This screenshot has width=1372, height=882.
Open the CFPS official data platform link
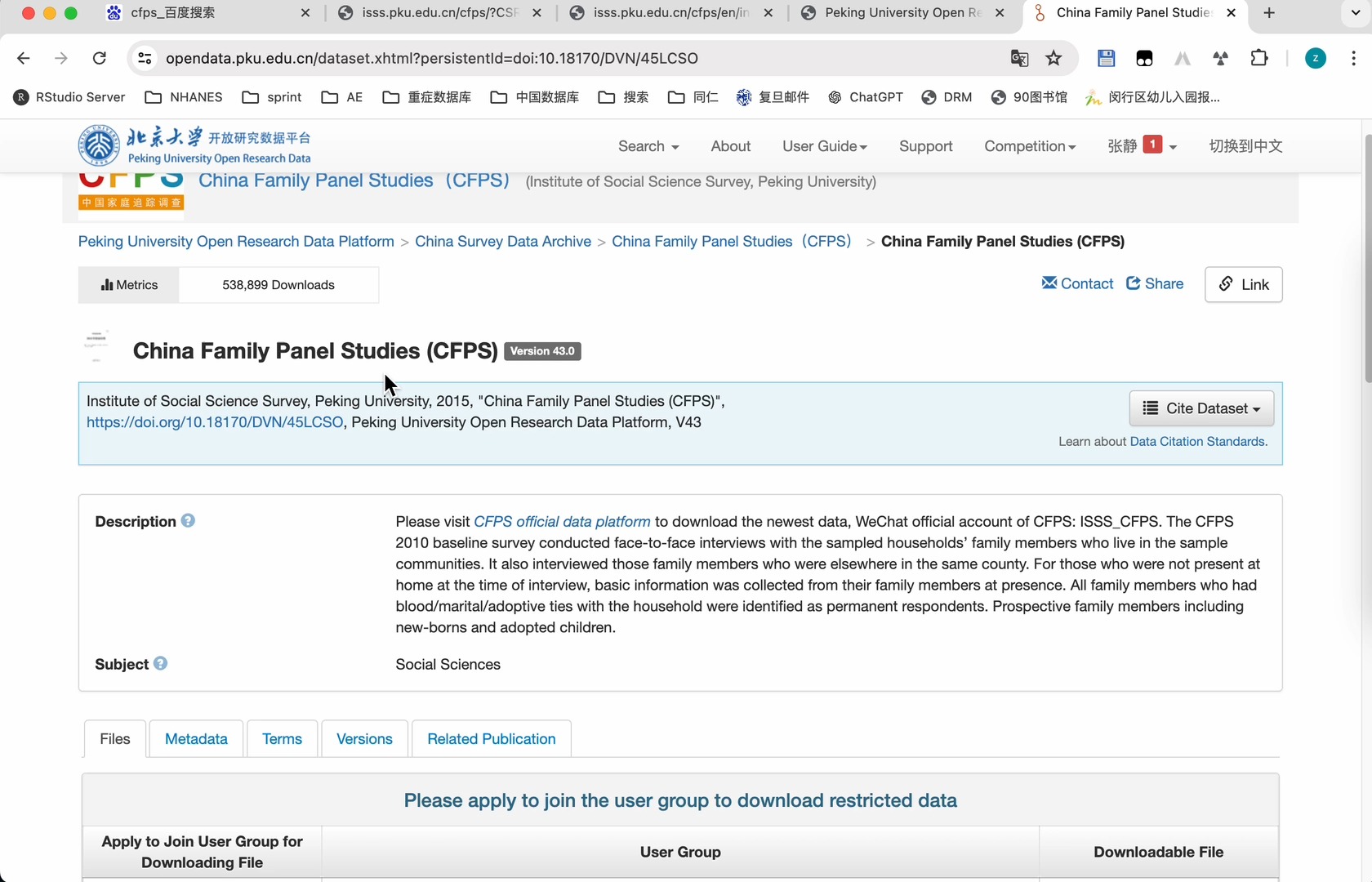tap(562, 521)
